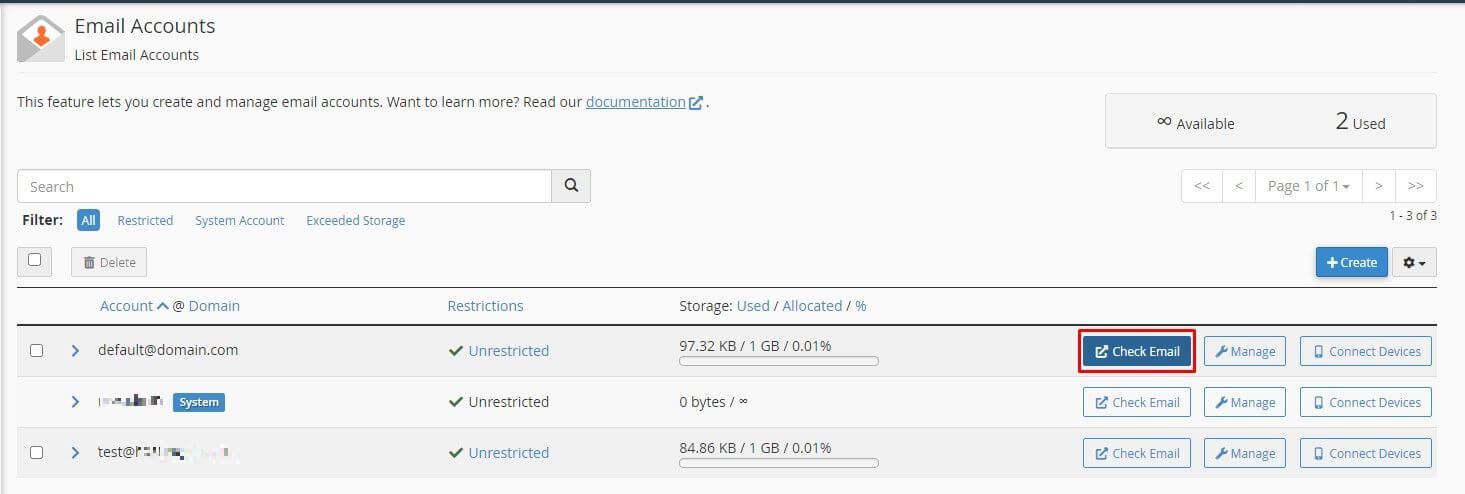Toggle the select-all checkbox above the table
1465x494 pixels.
point(35,260)
